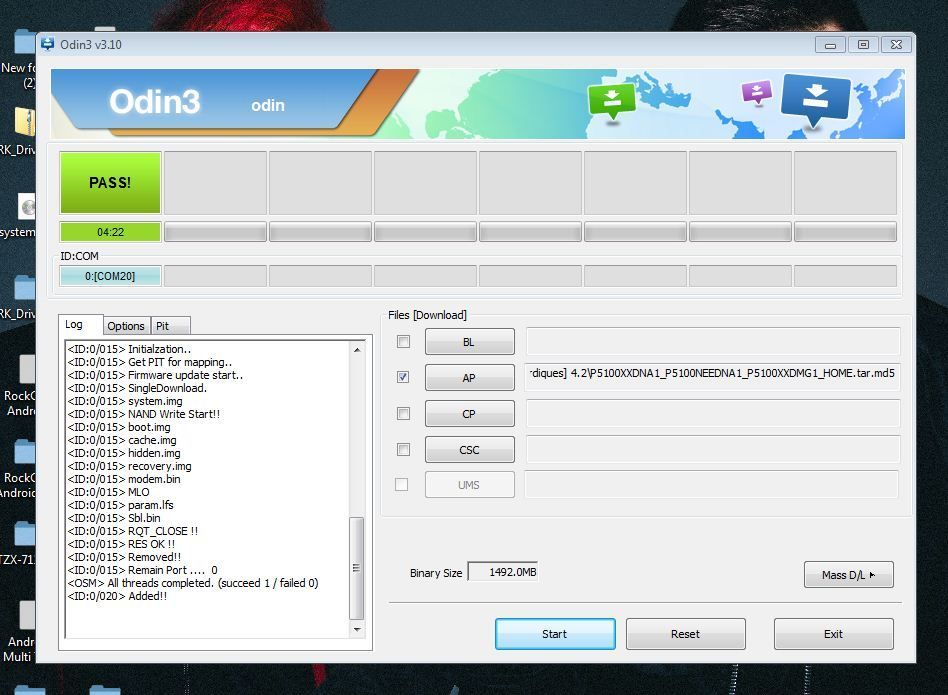This screenshot has height=695, width=948.
Task: Click the purple download icon in banner
Action: pos(757,93)
